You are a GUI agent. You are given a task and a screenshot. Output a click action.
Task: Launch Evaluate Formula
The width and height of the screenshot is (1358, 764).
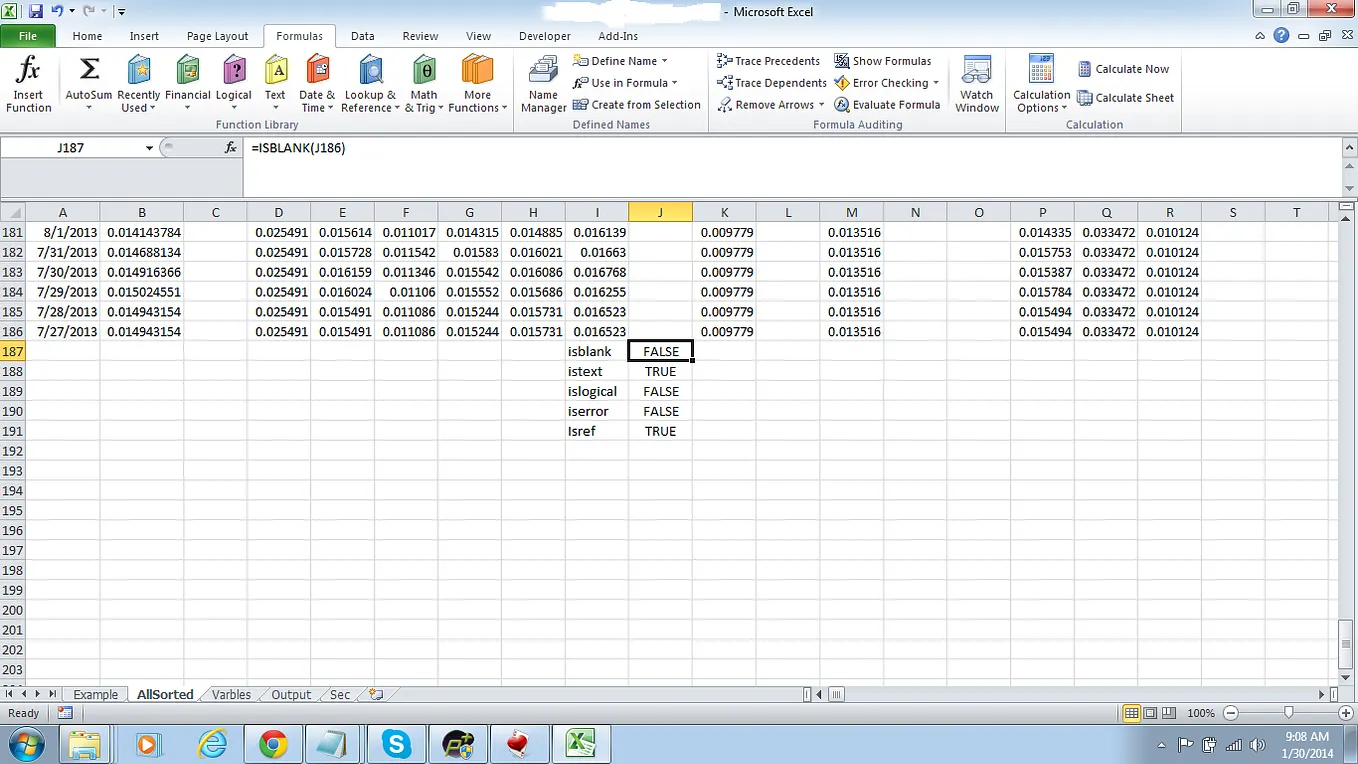887,104
